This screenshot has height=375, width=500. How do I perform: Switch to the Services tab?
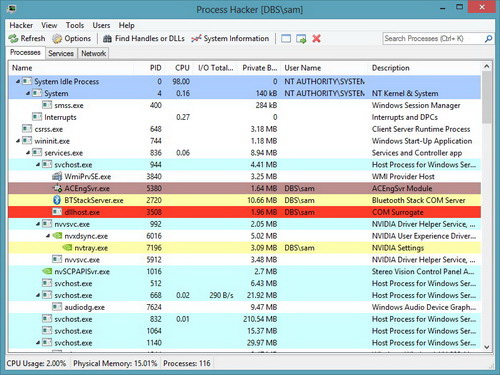[61, 53]
